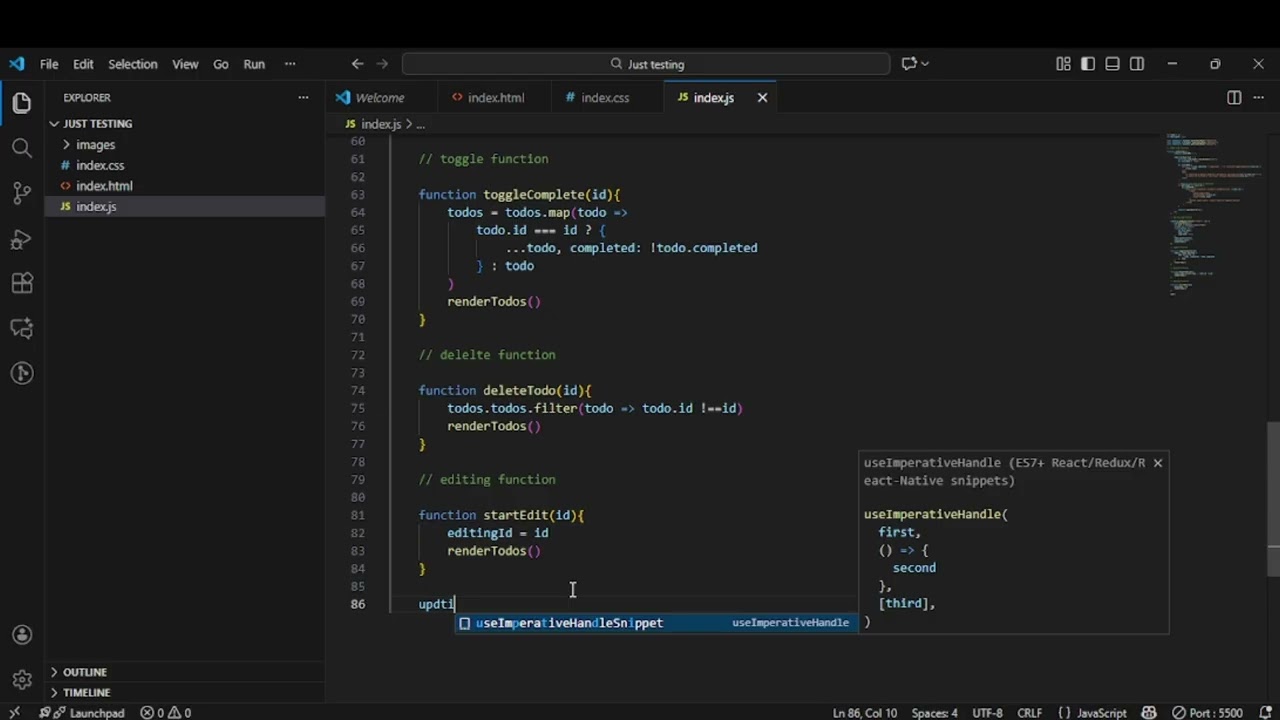Open the Run and Debug view
The image size is (1280, 720).
coord(22,239)
